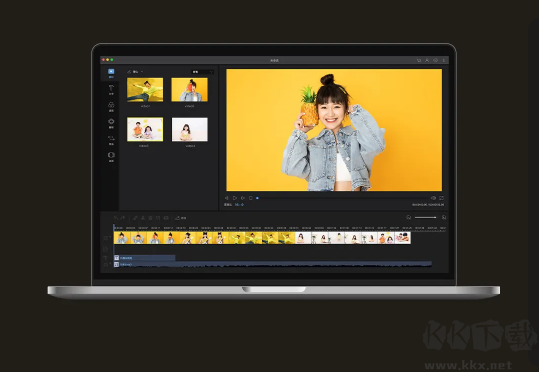This screenshot has width=539, height=372.
Task: Open the vertical dots menu in title bar
Action: pyautogui.click(x=444, y=60)
